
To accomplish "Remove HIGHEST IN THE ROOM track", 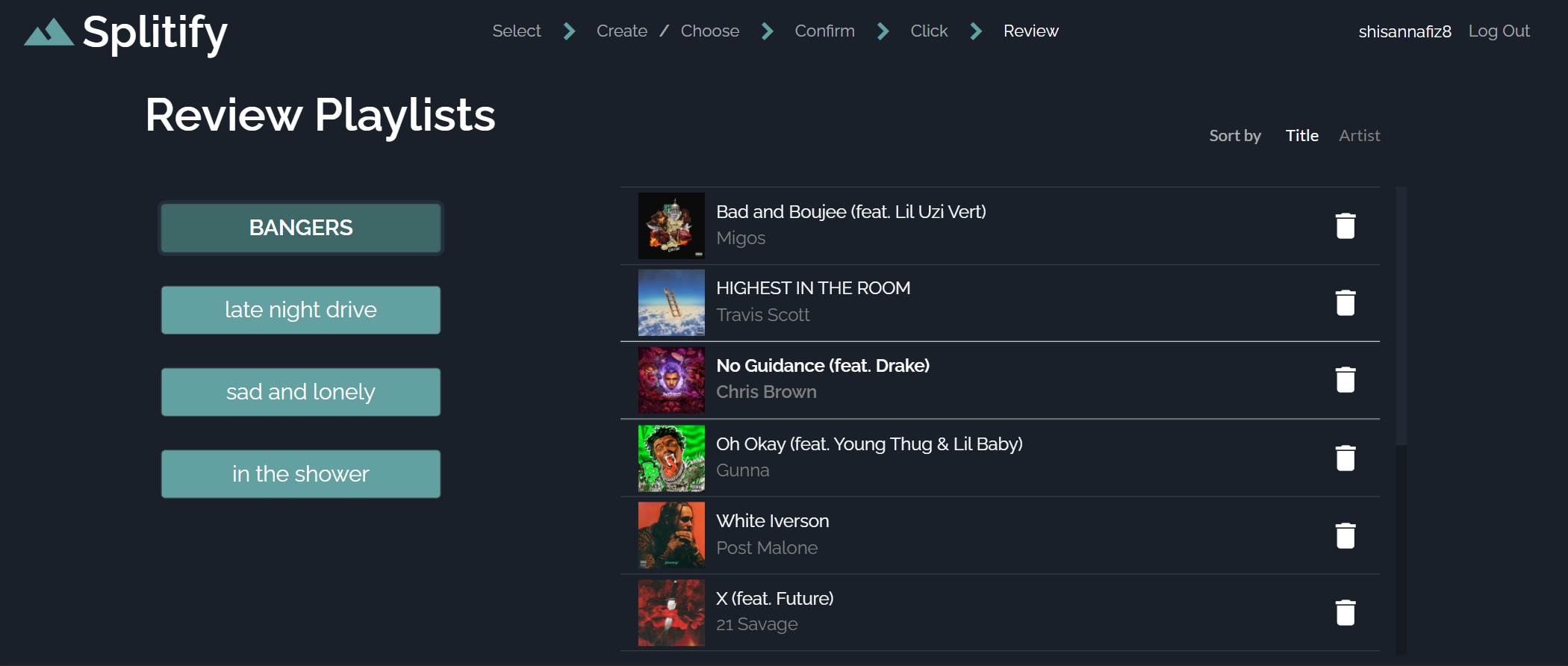I will (1345, 303).
